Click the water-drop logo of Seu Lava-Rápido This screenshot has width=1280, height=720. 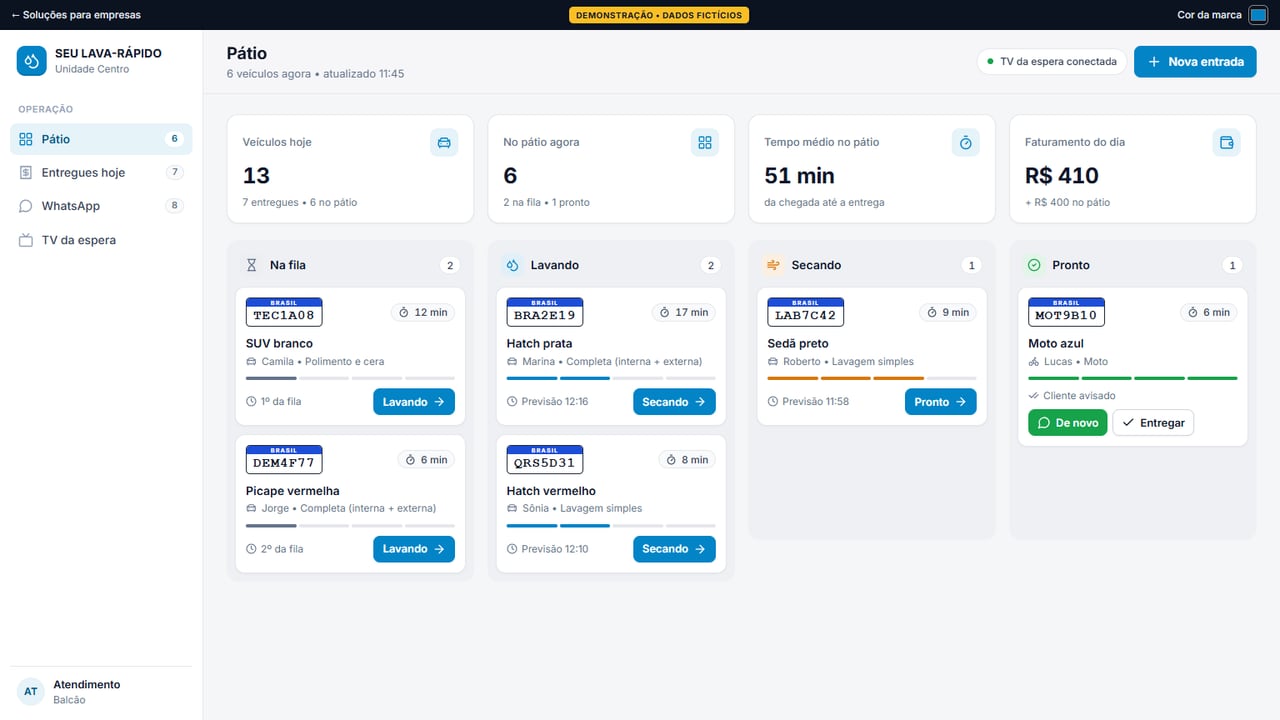[x=32, y=61]
